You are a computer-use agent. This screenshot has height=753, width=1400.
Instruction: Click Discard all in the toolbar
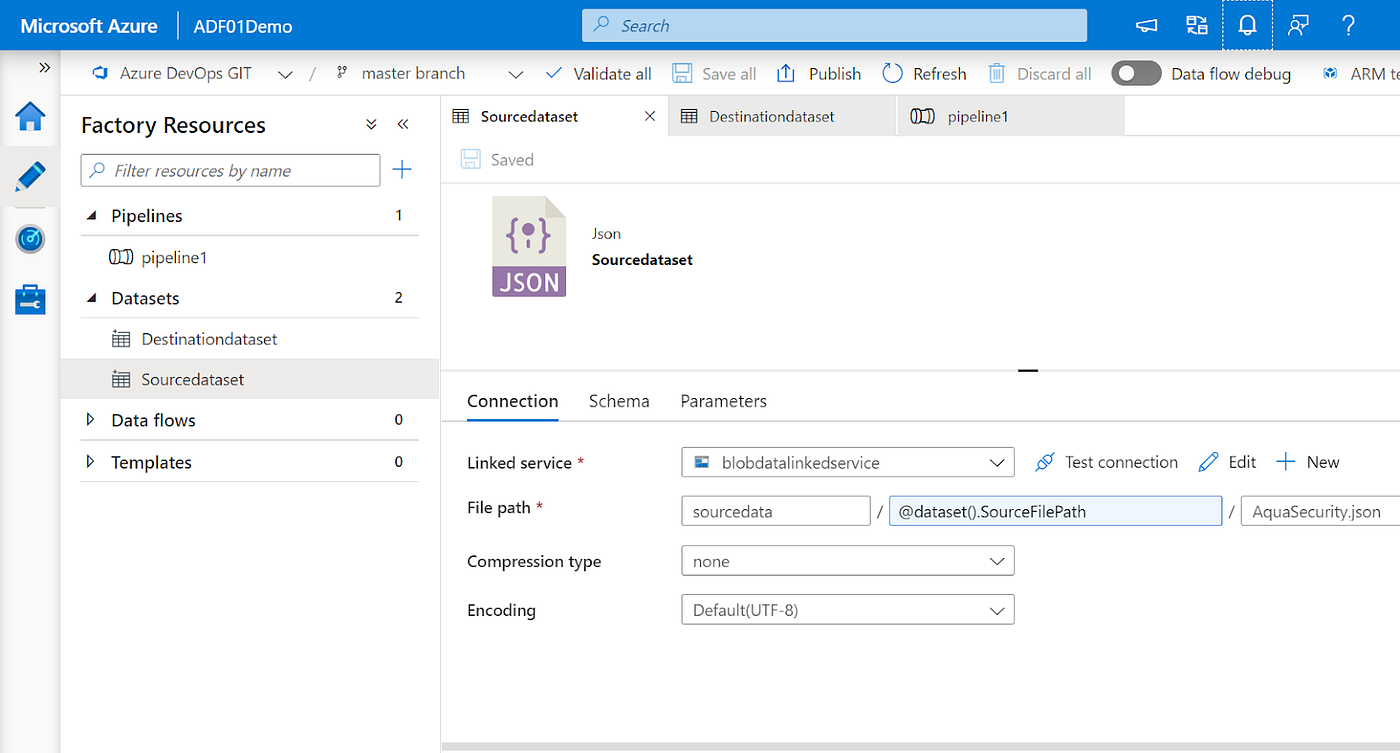[x=1039, y=73]
